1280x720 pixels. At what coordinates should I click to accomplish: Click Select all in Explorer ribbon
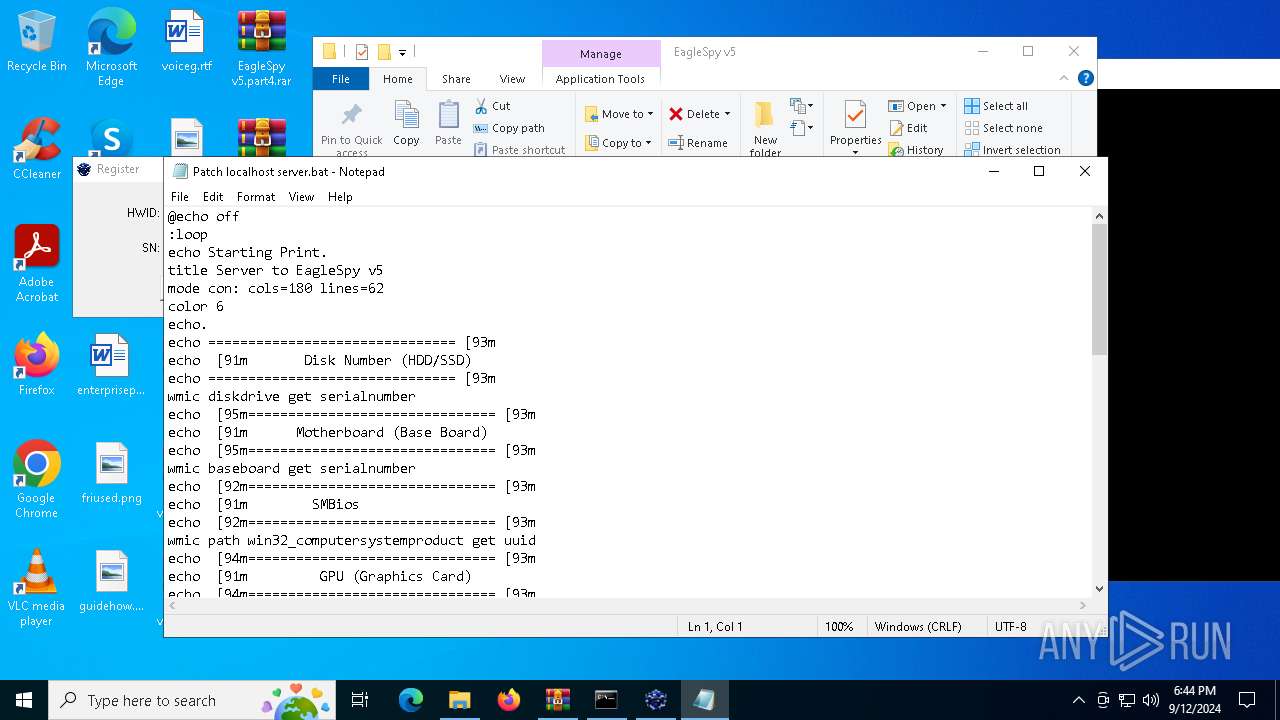click(x=996, y=106)
